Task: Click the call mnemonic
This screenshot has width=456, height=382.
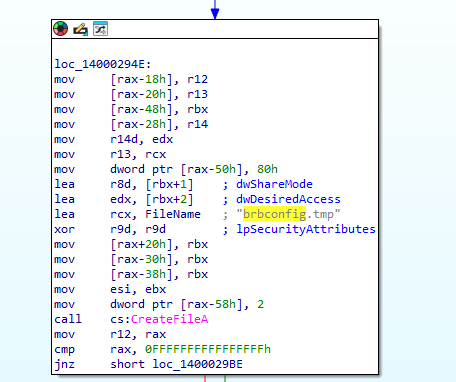Action: pyautogui.click(x=68, y=319)
